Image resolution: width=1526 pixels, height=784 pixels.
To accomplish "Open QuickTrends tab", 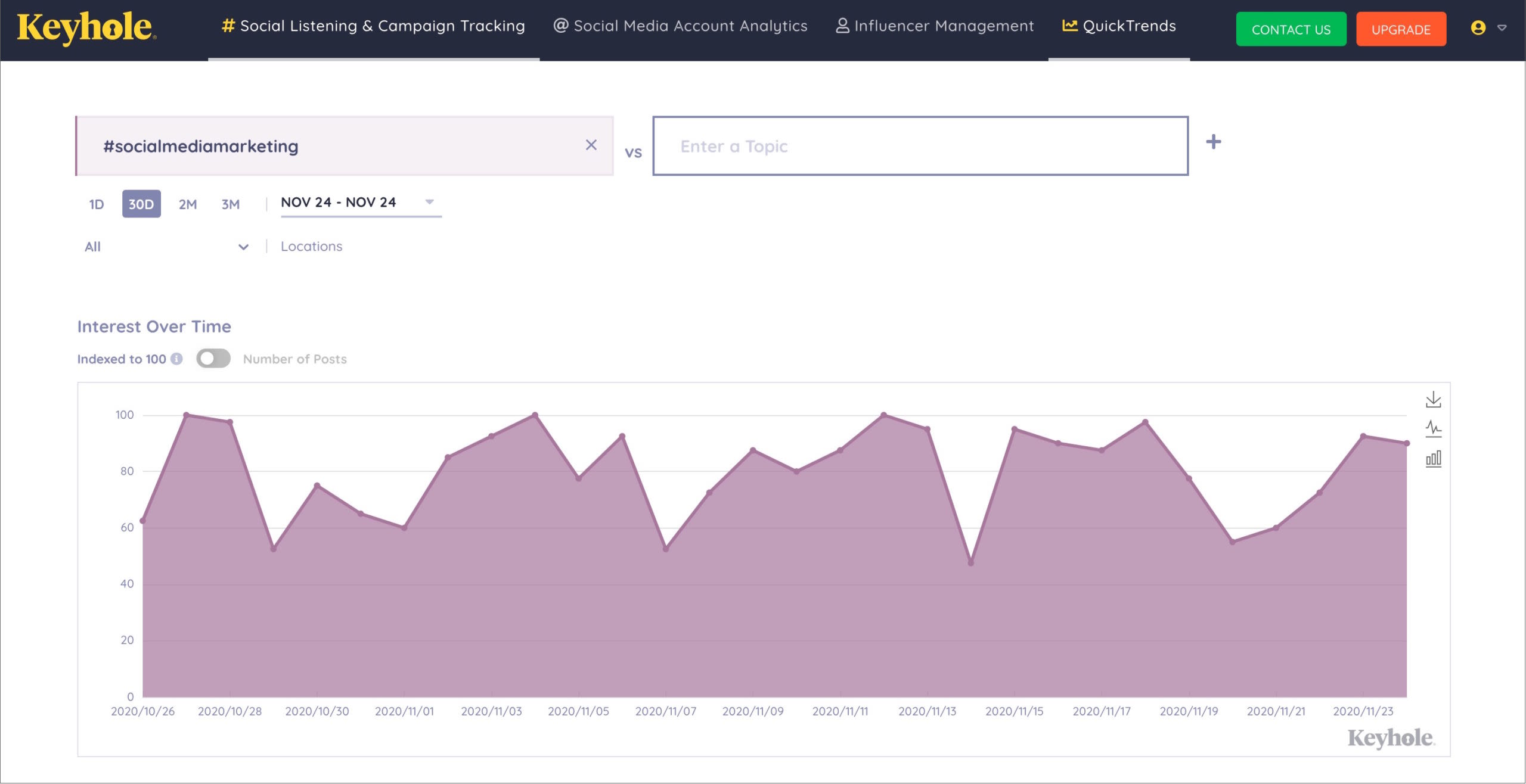I will click(1119, 26).
